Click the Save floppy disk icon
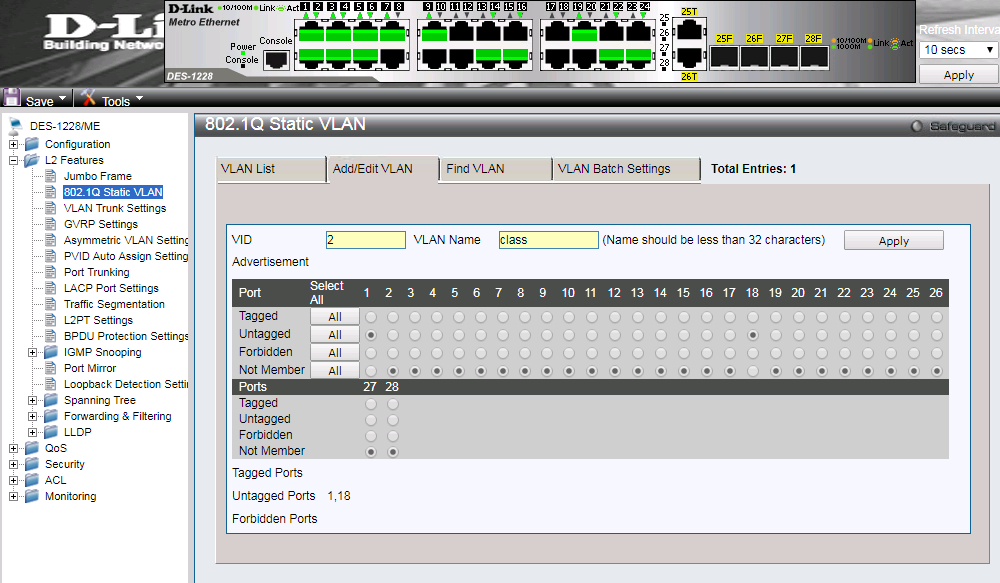The height and width of the screenshot is (583, 1000). point(12,98)
